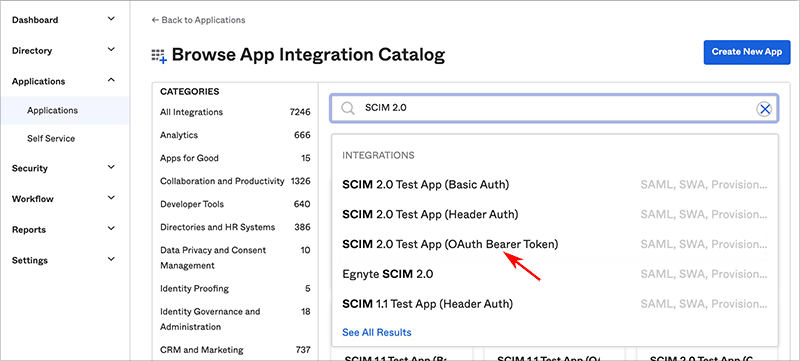Expand the Dashboard menu chevron
Image resolution: width=800 pixels, height=361 pixels.
click(x=111, y=19)
